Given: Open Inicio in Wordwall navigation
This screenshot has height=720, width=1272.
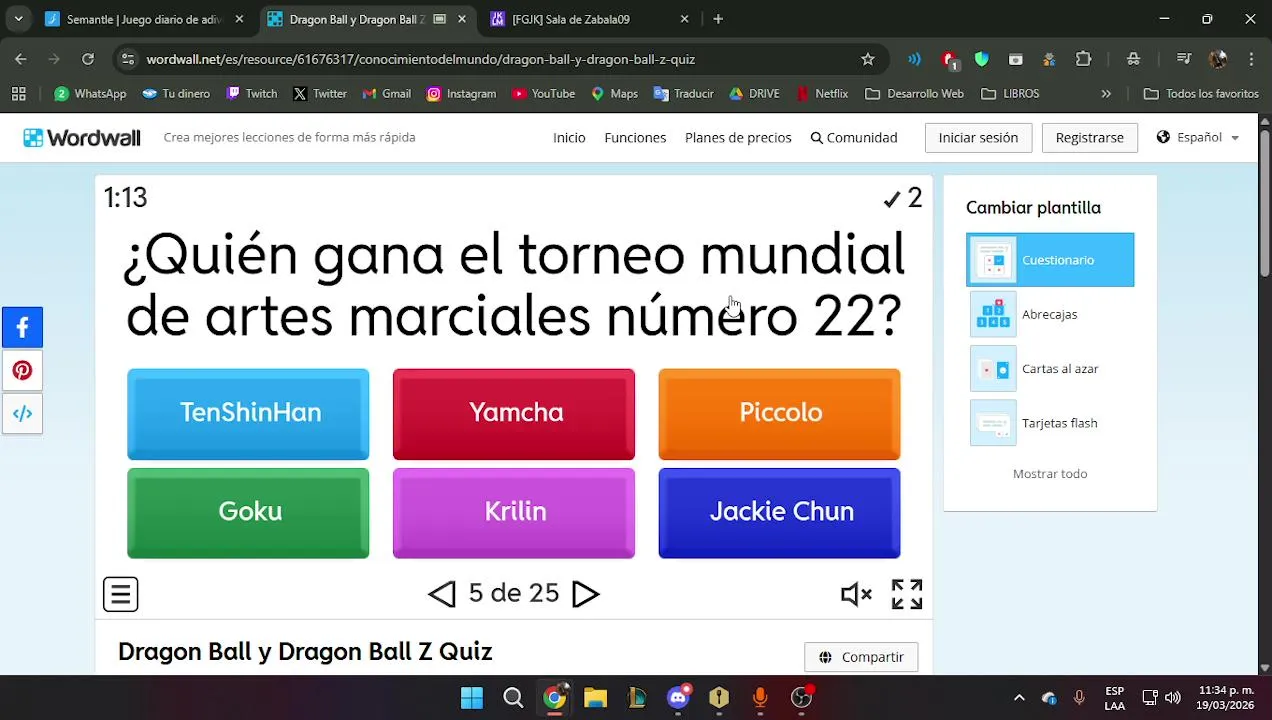Looking at the screenshot, I should tap(569, 138).
